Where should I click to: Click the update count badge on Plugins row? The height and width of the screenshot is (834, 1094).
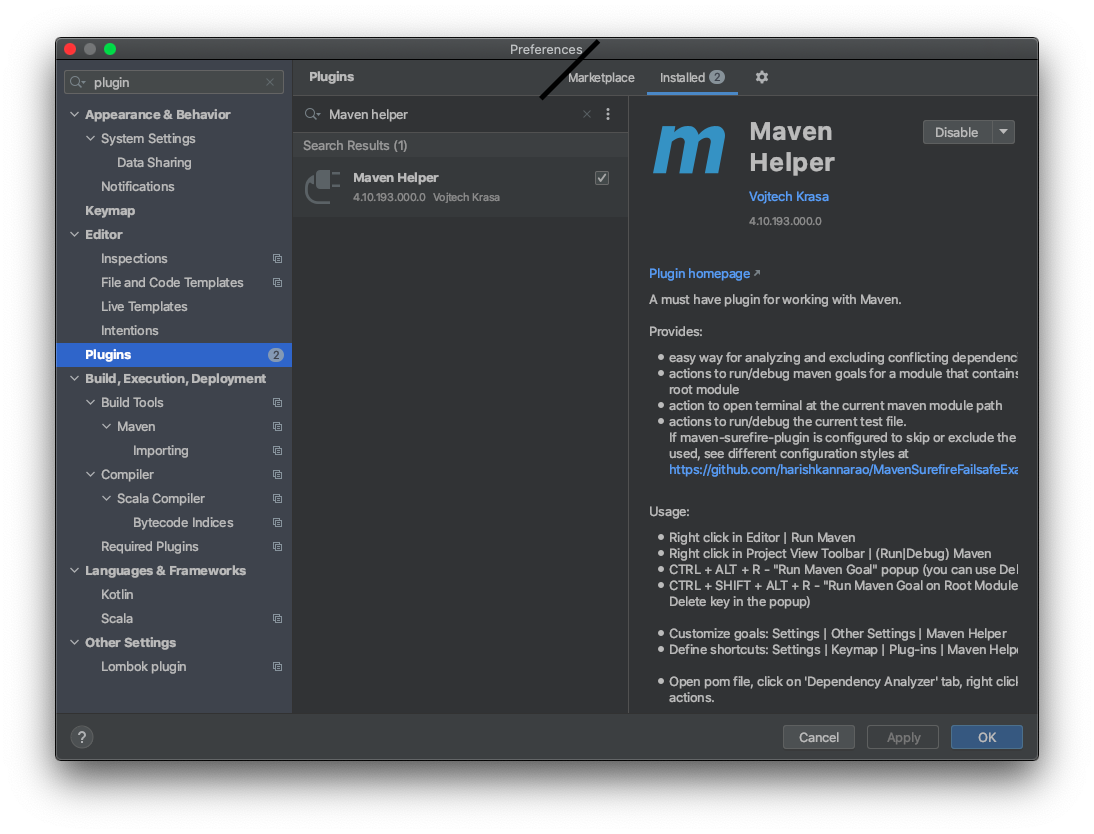pos(276,355)
